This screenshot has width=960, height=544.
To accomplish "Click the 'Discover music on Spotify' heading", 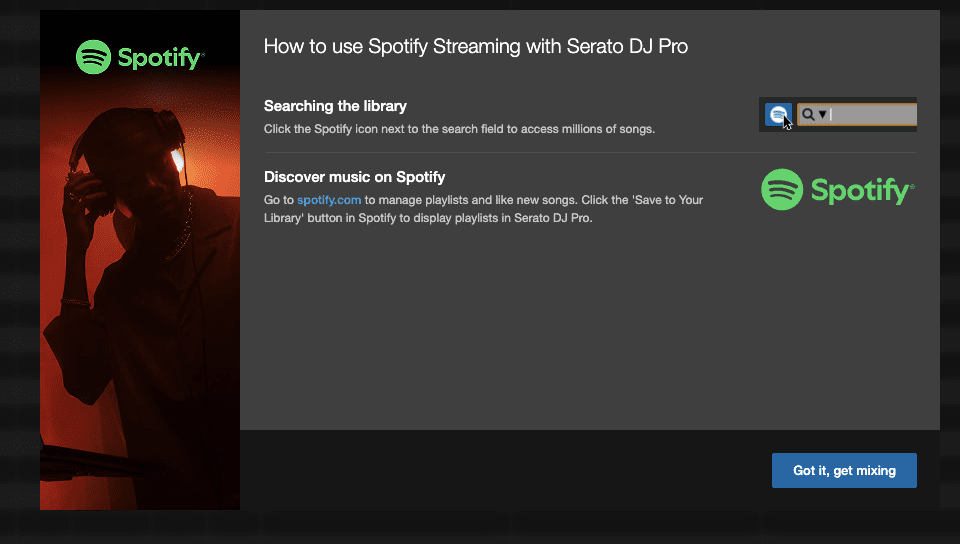I will pyautogui.click(x=354, y=177).
